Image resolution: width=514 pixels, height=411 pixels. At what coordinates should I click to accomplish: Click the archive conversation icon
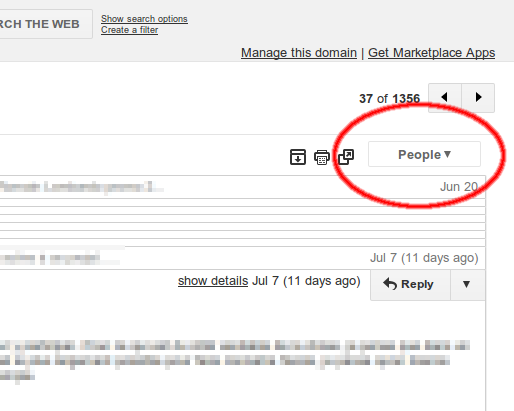pyautogui.click(x=298, y=157)
